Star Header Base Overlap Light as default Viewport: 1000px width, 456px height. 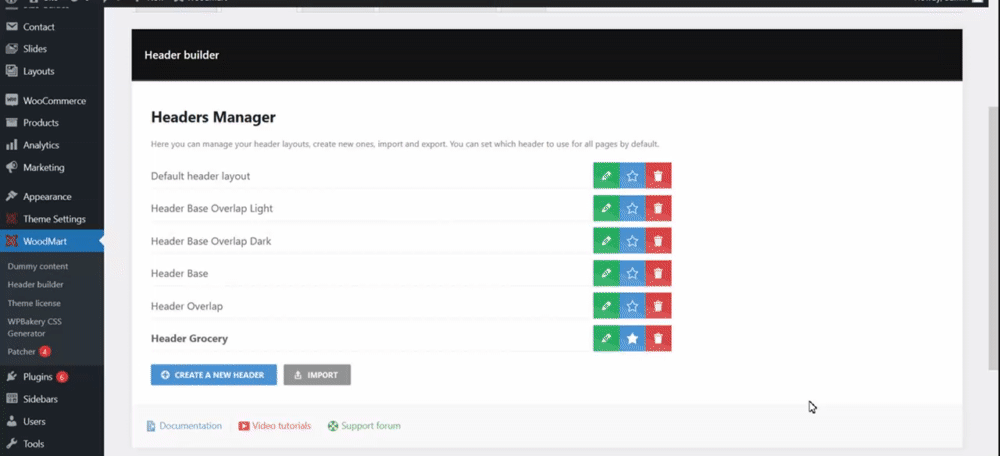coord(632,208)
